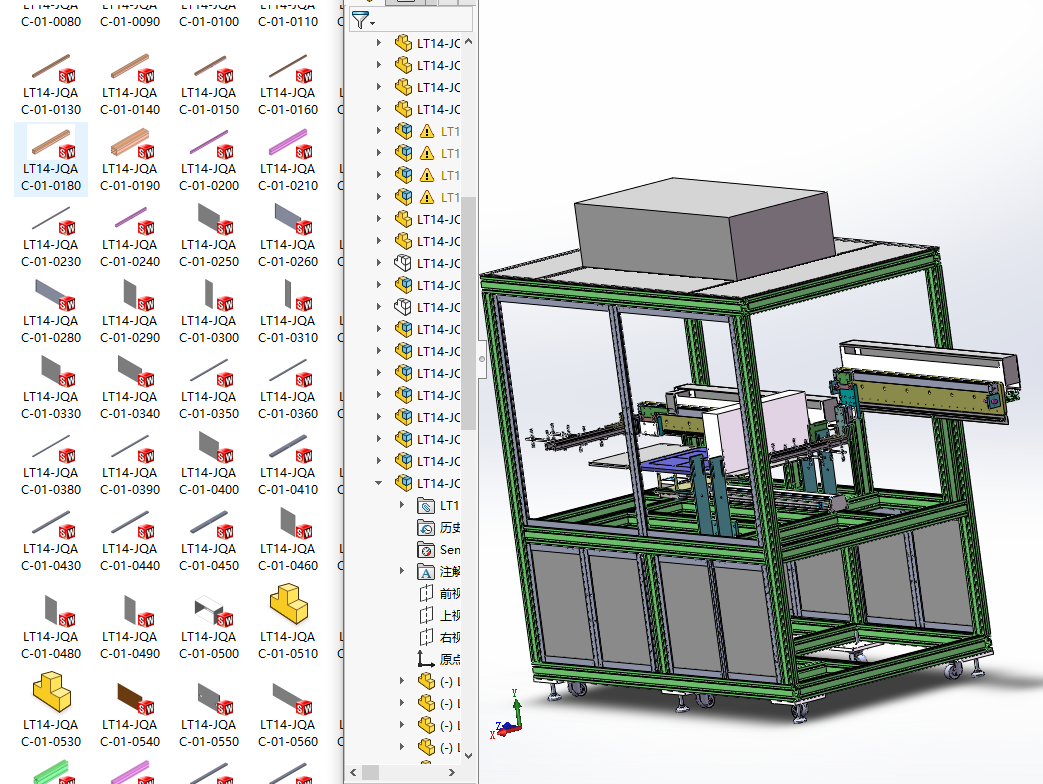Click the 历史 history folder icon
The width and height of the screenshot is (1043, 784).
tap(425, 528)
